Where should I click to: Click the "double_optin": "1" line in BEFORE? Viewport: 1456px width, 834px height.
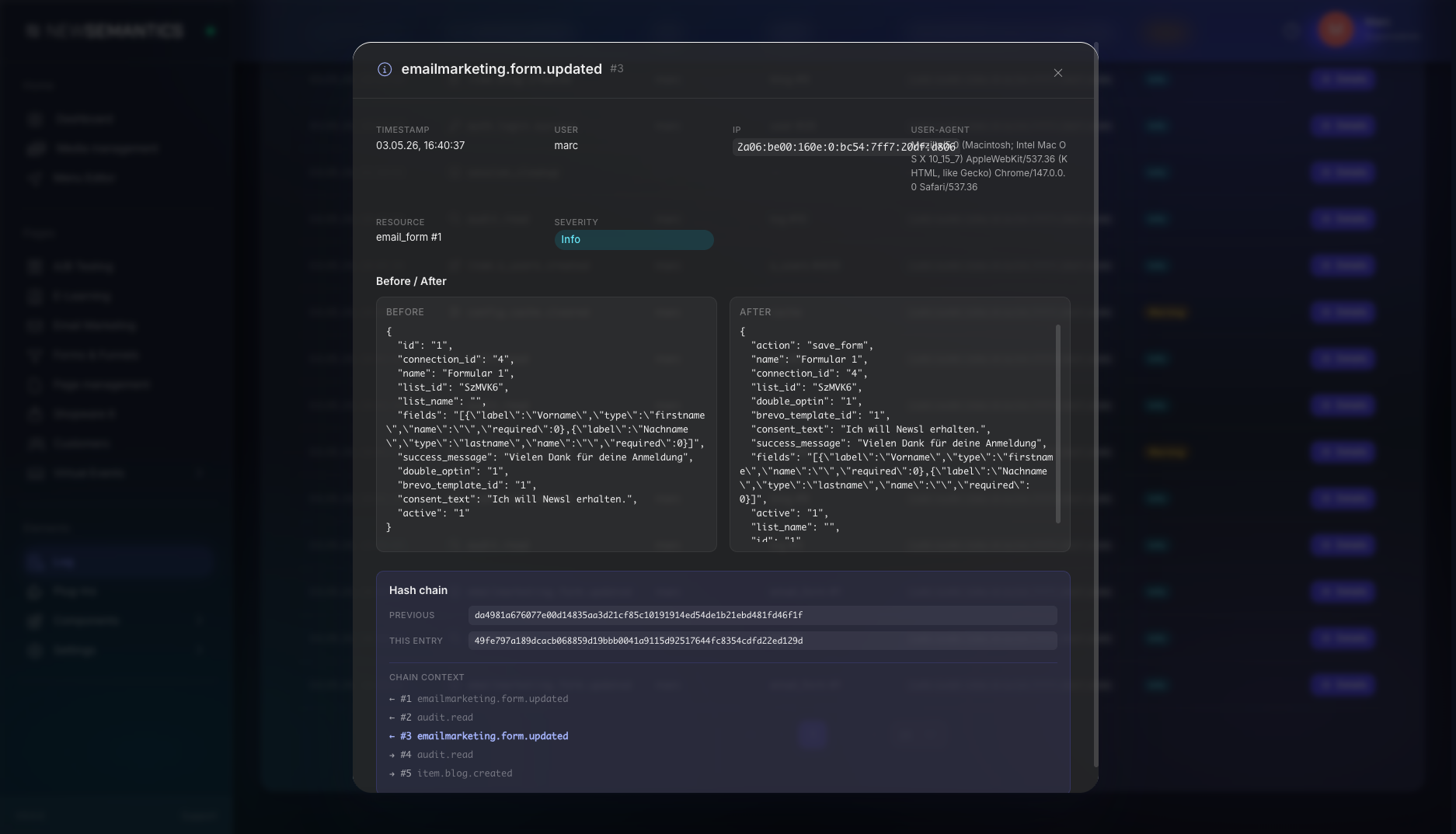[x=453, y=471]
